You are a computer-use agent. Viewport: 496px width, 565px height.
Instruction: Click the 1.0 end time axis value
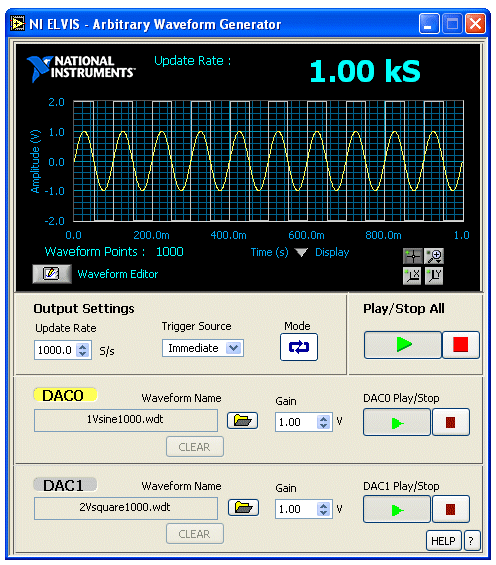[461, 235]
